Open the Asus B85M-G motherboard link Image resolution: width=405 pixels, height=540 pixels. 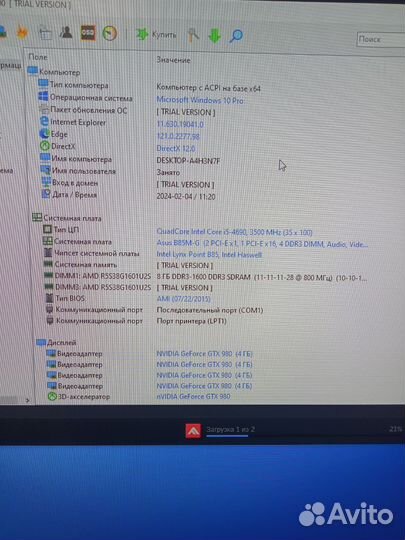click(262, 244)
